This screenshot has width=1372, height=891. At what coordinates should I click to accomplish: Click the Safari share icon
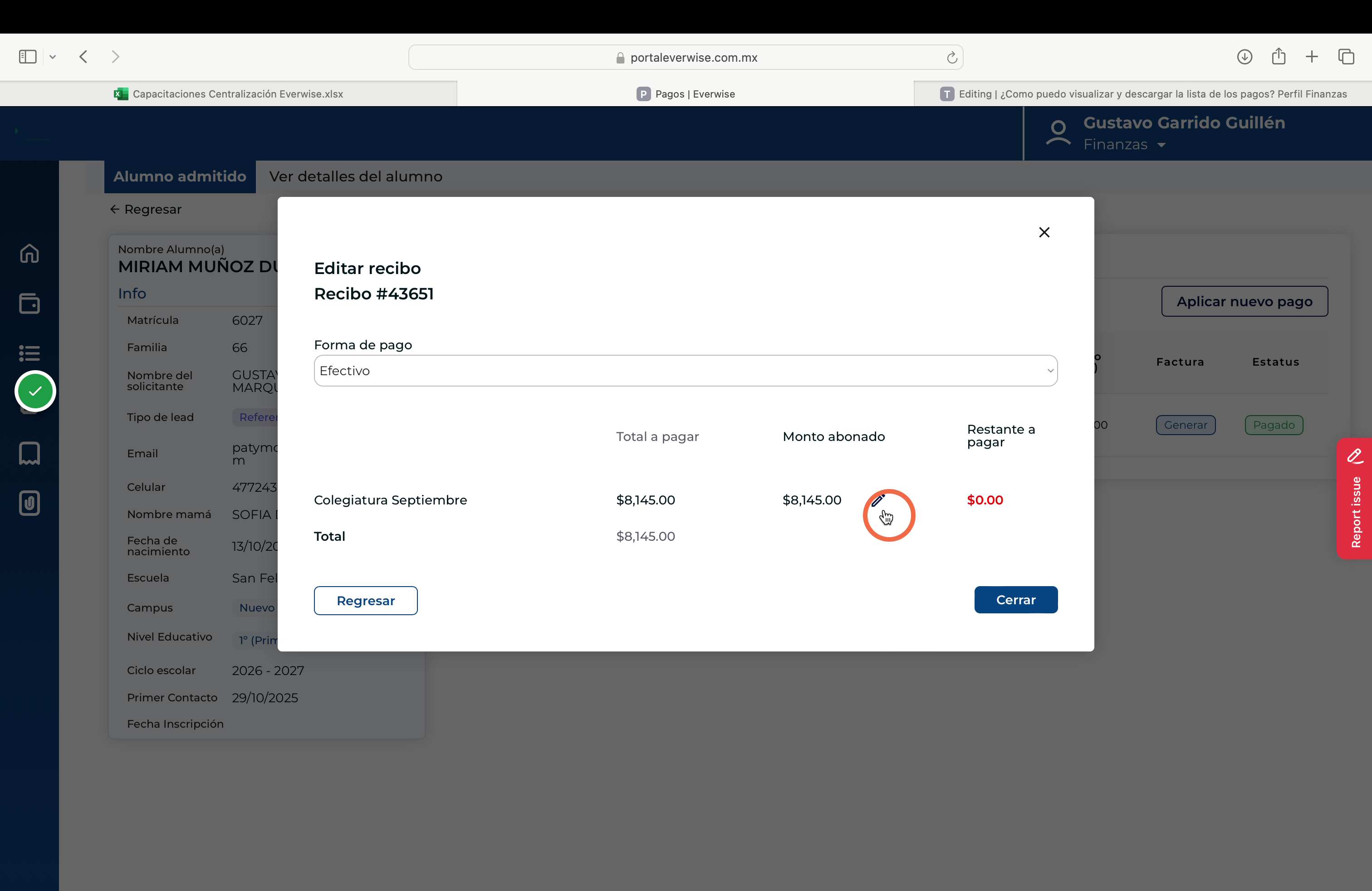[1279, 56]
